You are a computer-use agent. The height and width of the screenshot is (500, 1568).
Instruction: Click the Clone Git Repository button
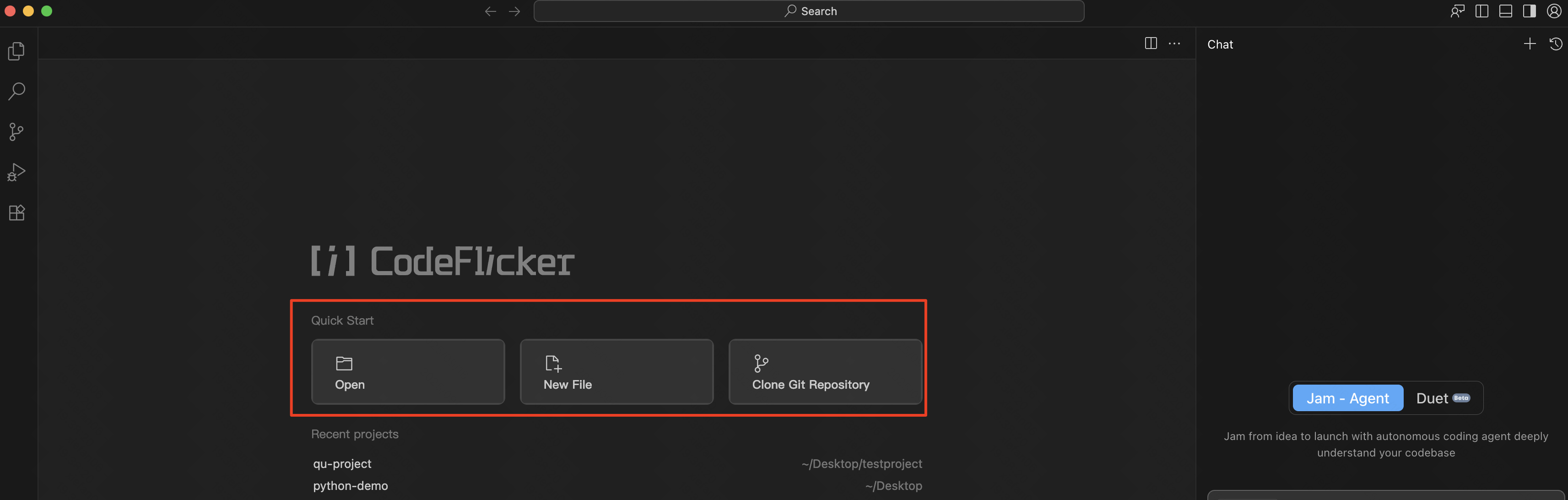tap(825, 371)
